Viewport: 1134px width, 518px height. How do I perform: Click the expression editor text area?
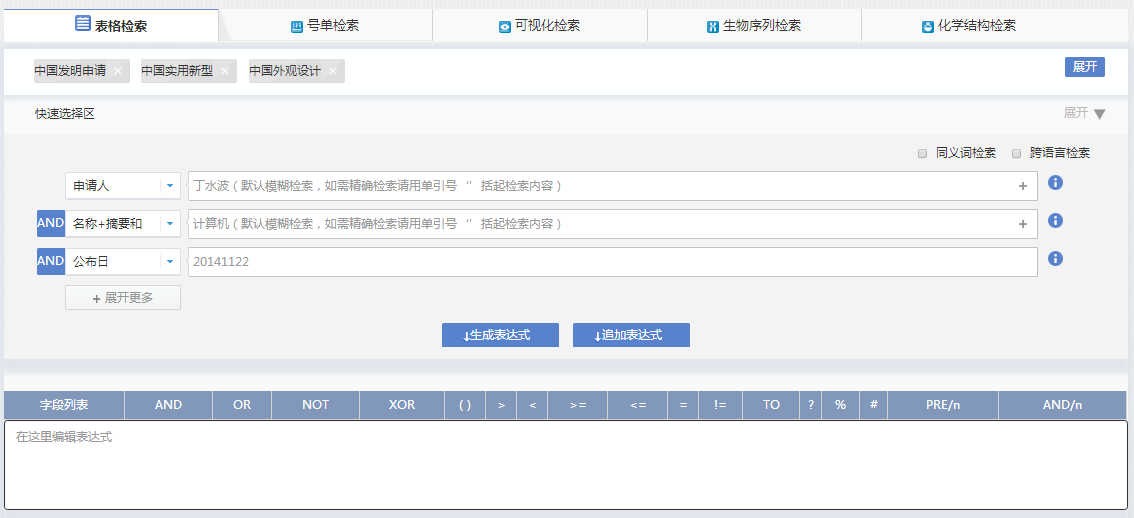pos(565,465)
